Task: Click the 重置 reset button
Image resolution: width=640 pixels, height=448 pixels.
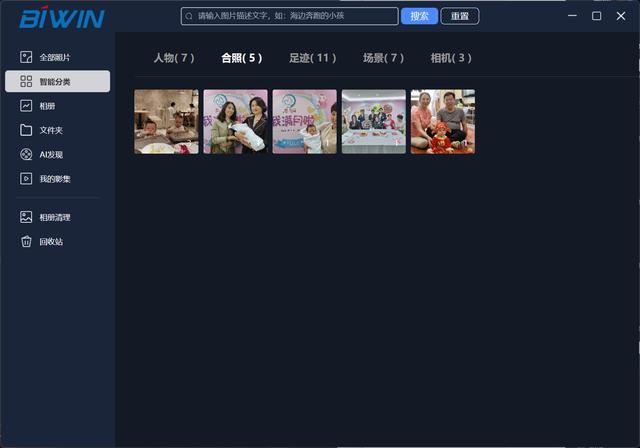Action: pos(460,16)
